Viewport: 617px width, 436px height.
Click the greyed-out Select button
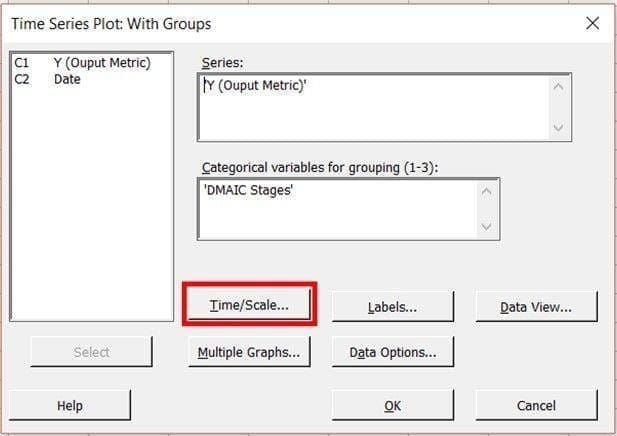click(91, 352)
